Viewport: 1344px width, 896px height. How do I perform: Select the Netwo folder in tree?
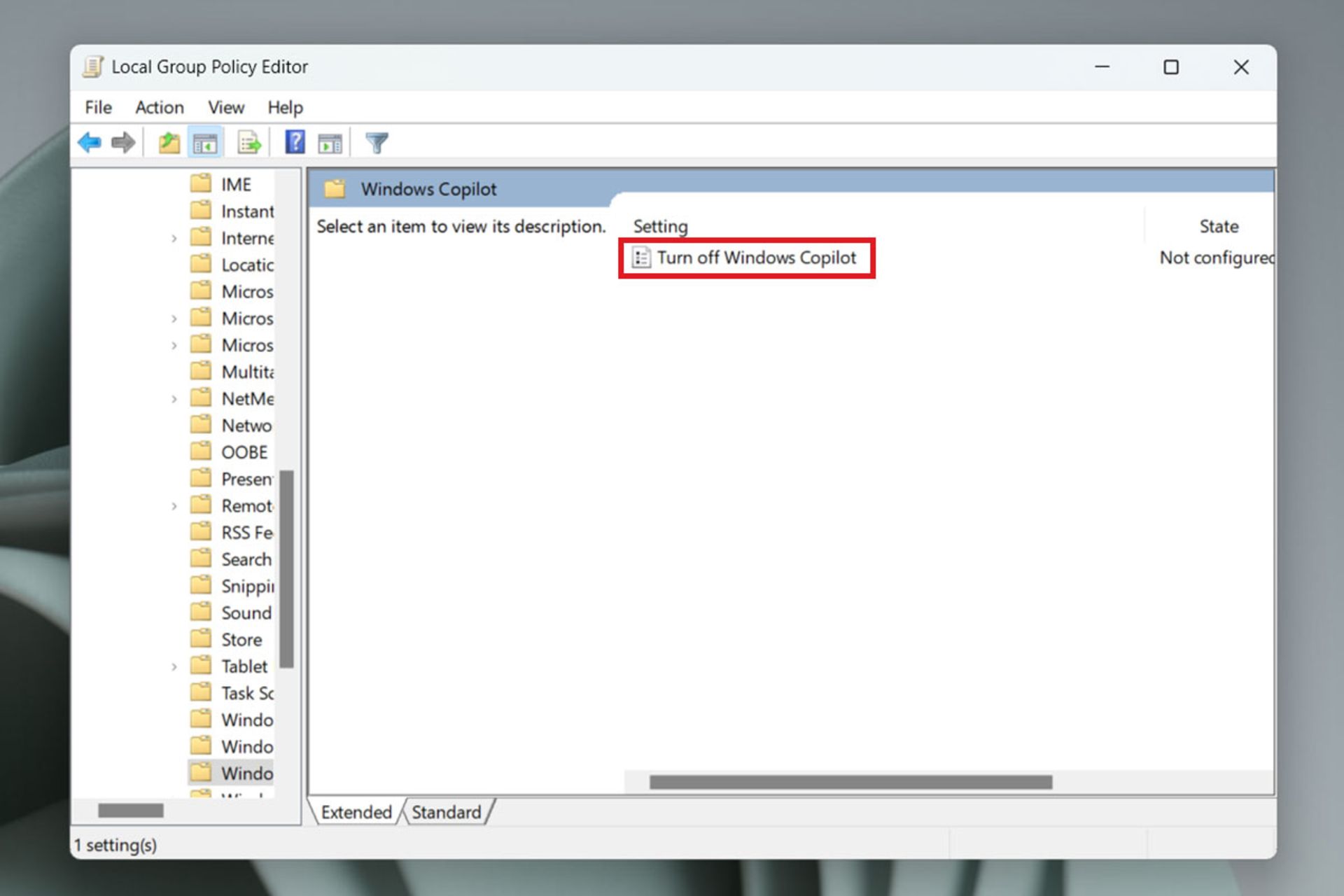click(x=246, y=426)
